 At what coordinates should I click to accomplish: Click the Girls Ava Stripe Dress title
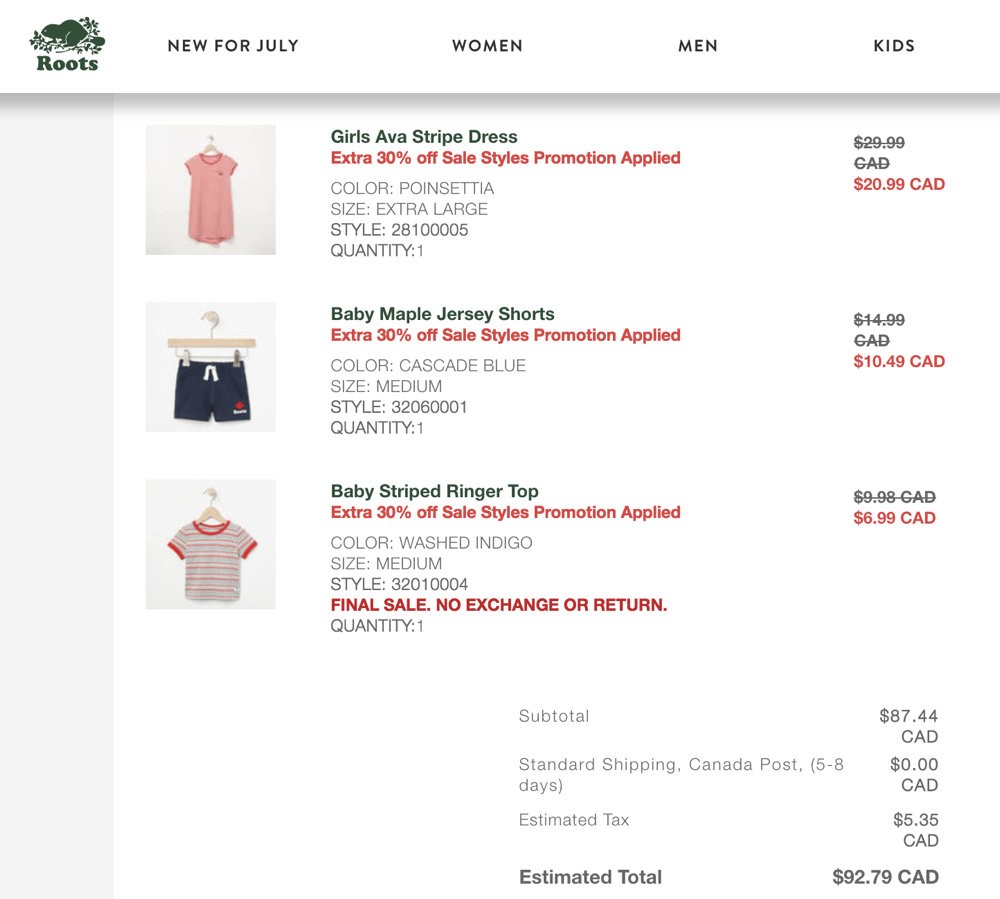pos(424,137)
